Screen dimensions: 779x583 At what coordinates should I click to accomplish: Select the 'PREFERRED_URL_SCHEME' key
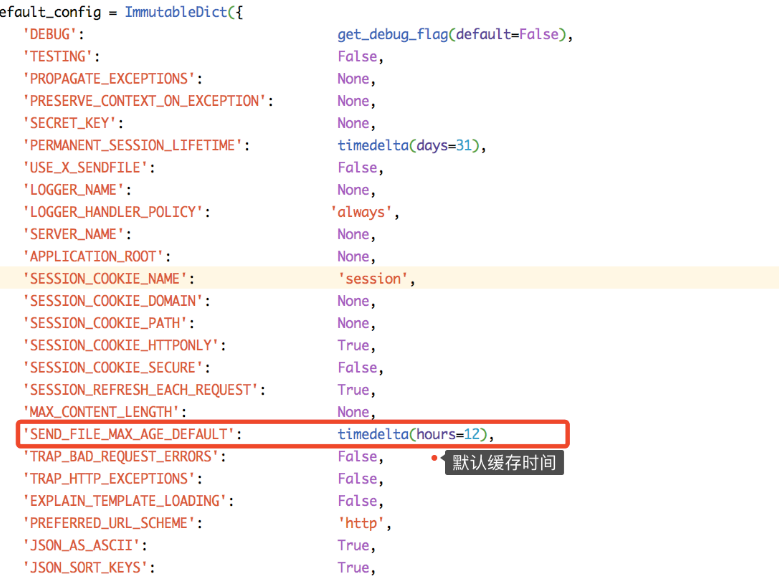point(113,523)
